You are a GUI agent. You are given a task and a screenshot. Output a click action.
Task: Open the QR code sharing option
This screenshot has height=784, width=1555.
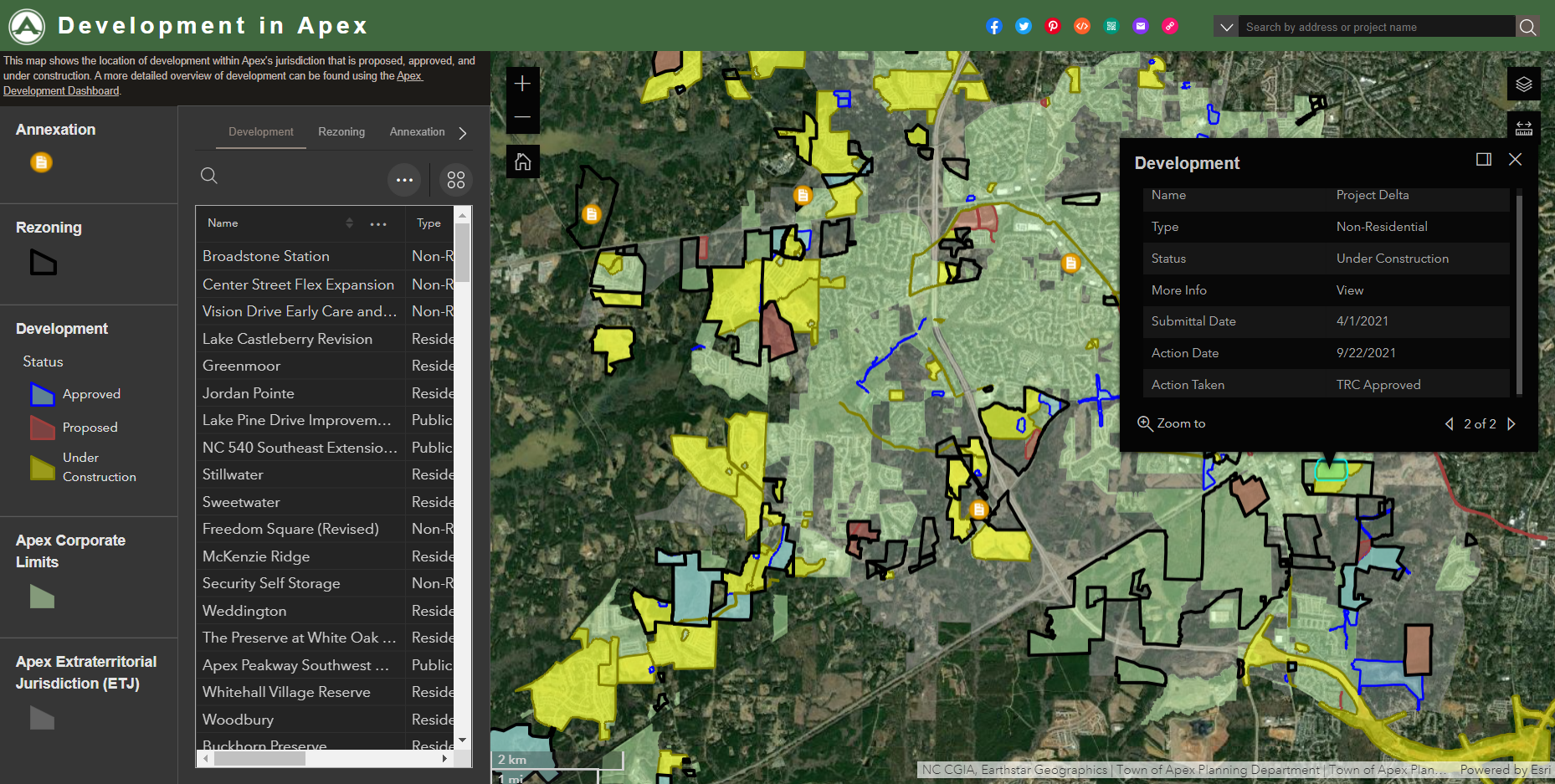pos(1111,26)
